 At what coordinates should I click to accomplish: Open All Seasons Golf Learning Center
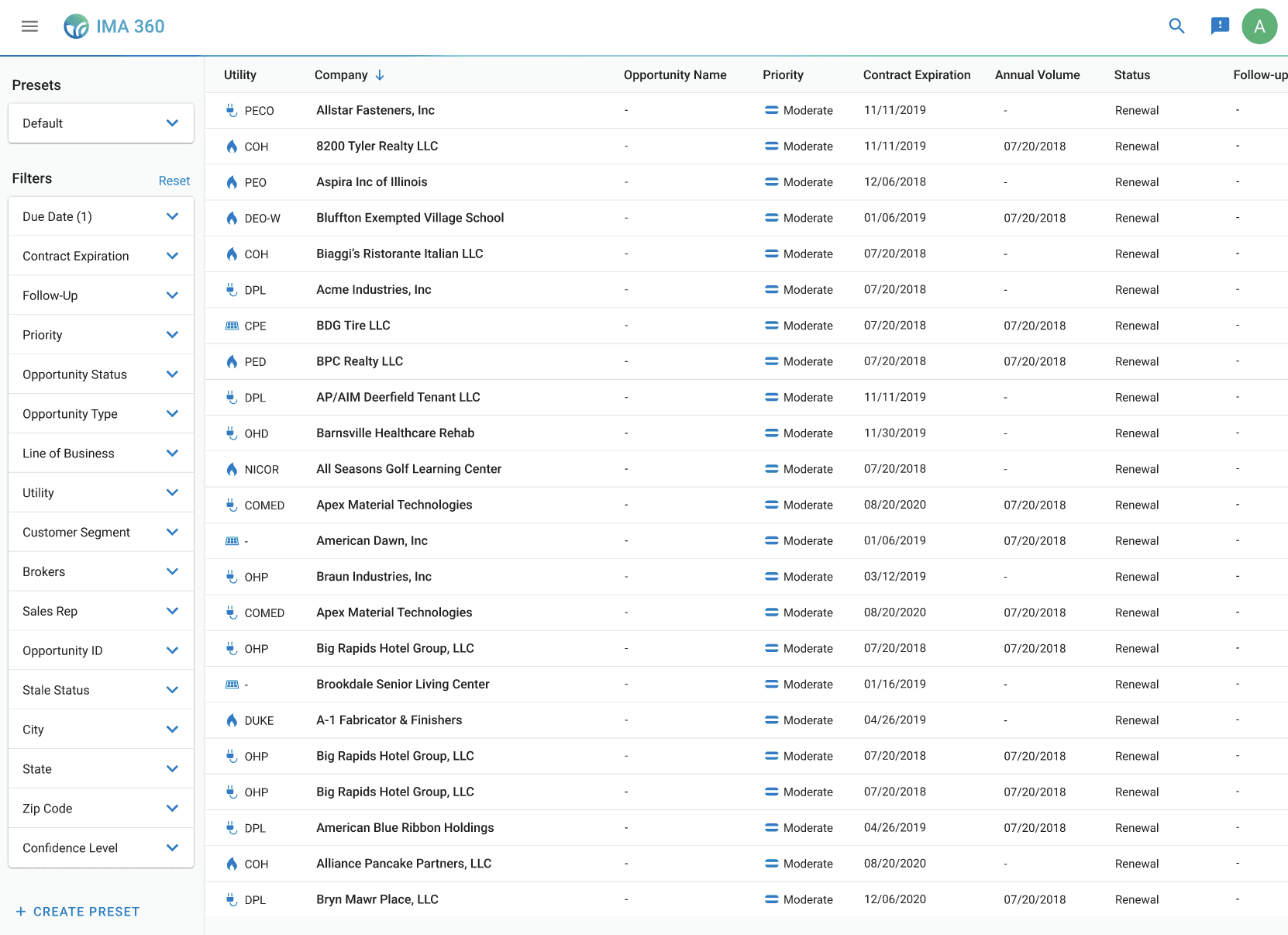click(x=408, y=469)
